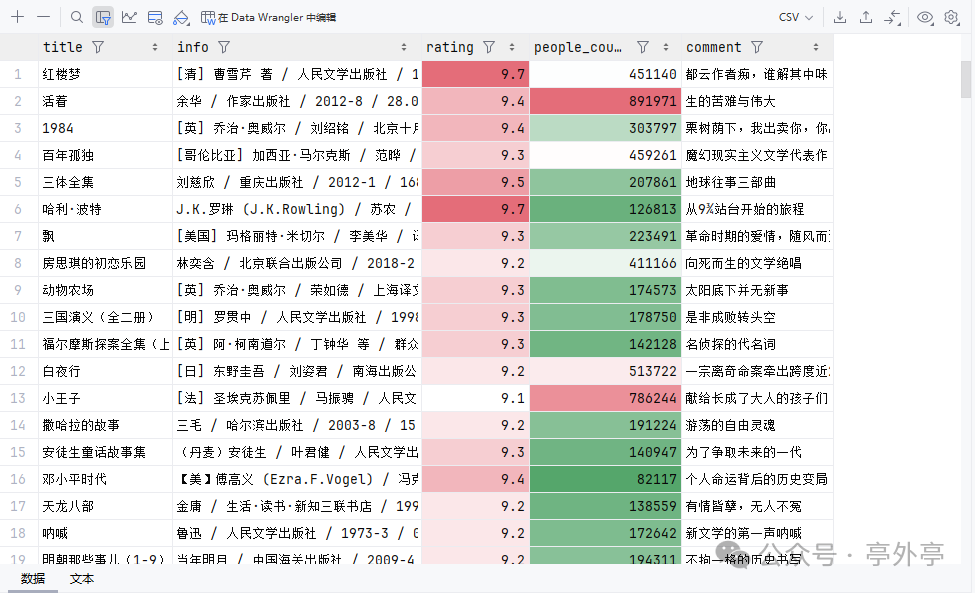This screenshot has height=593, width=975.
Task: Click the add row plus icon
Action: coord(17,17)
